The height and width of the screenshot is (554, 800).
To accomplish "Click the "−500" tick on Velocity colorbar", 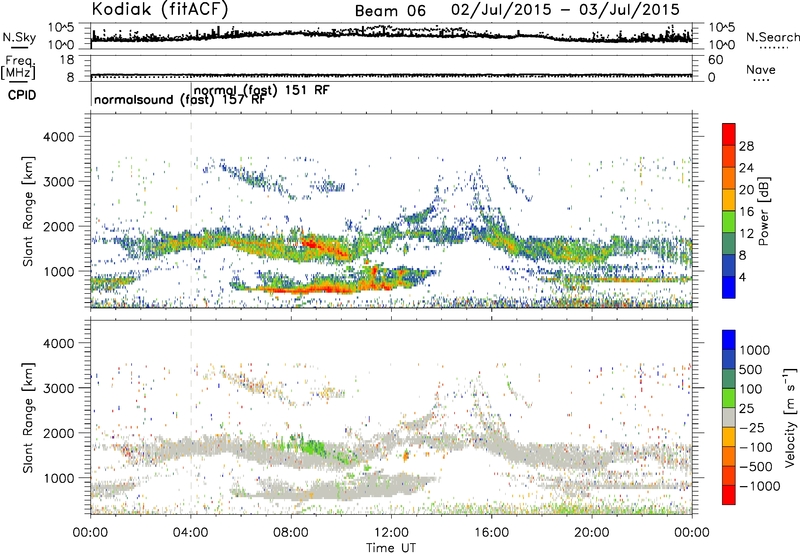I will [x=756, y=466].
